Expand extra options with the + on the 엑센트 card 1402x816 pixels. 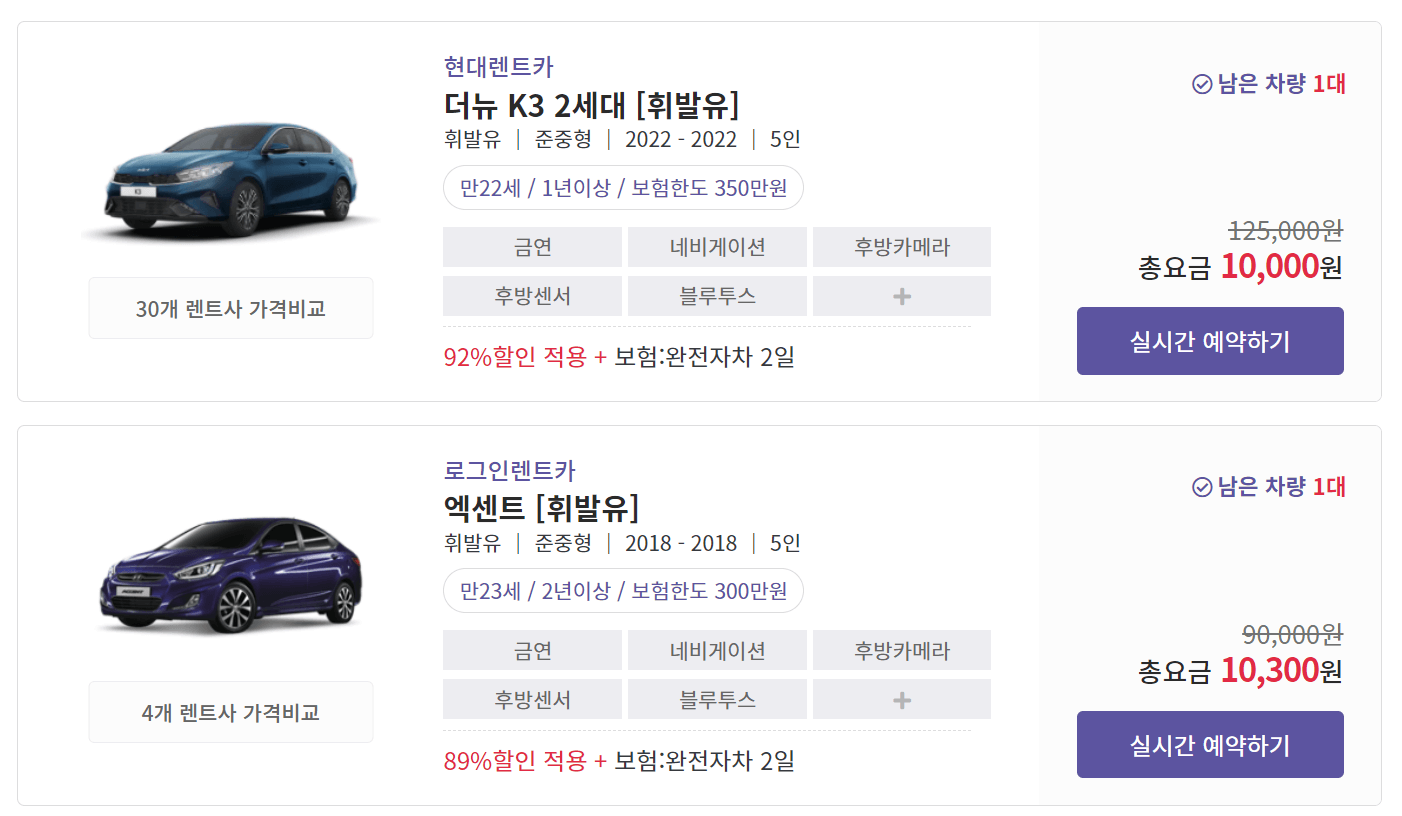click(901, 699)
